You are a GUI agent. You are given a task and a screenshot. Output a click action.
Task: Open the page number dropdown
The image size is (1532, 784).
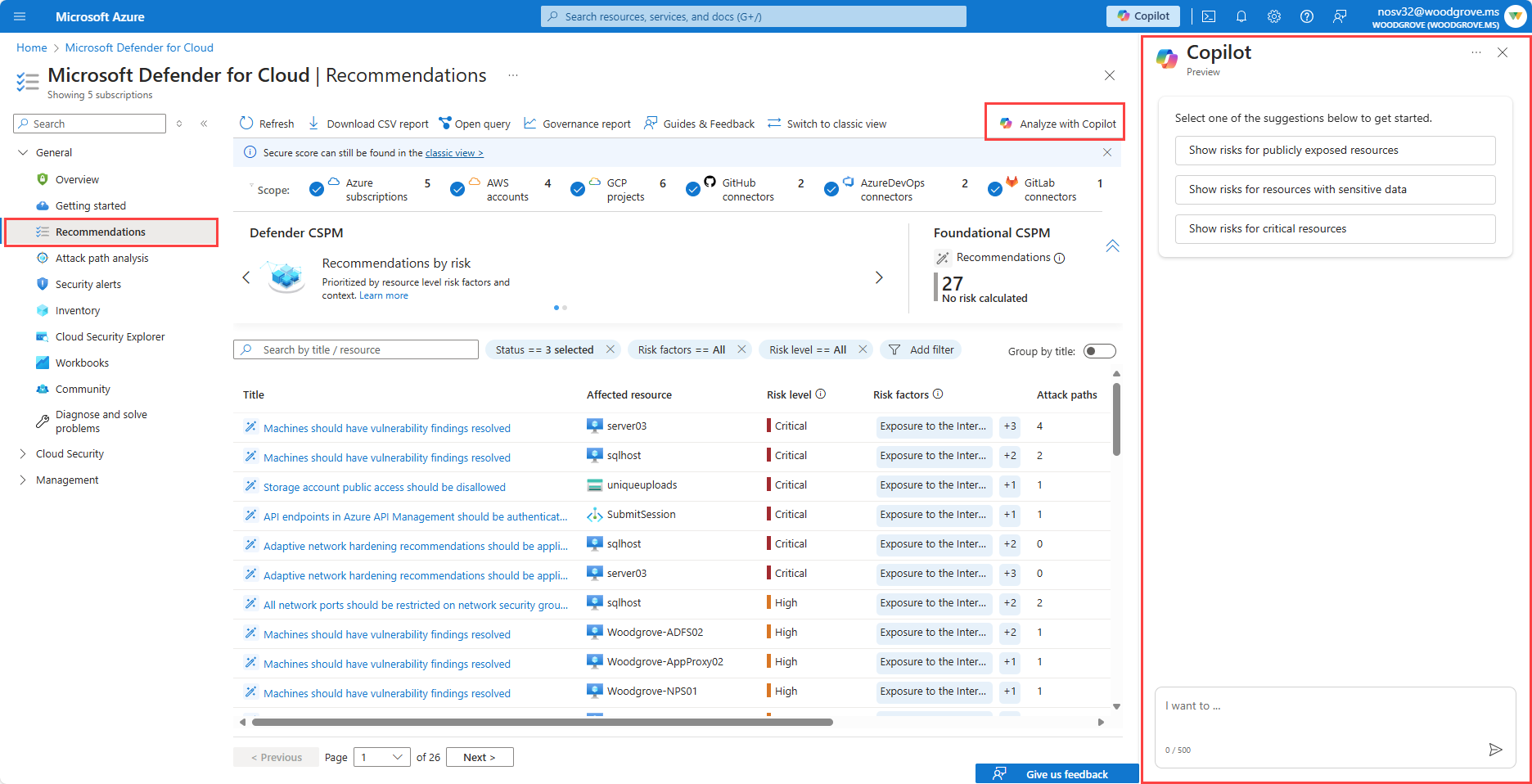382,757
